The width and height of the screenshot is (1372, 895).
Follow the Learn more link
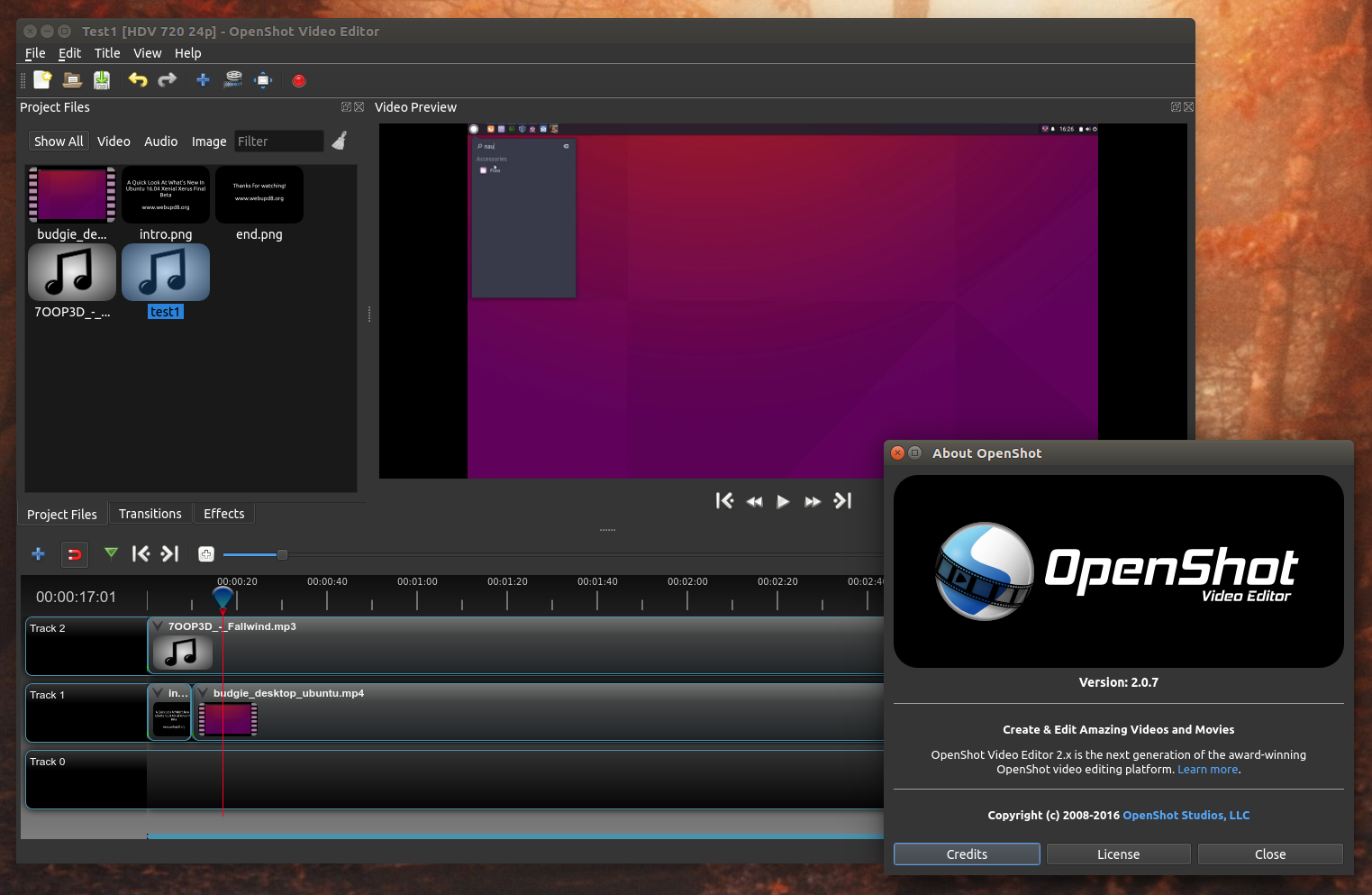(x=1207, y=770)
